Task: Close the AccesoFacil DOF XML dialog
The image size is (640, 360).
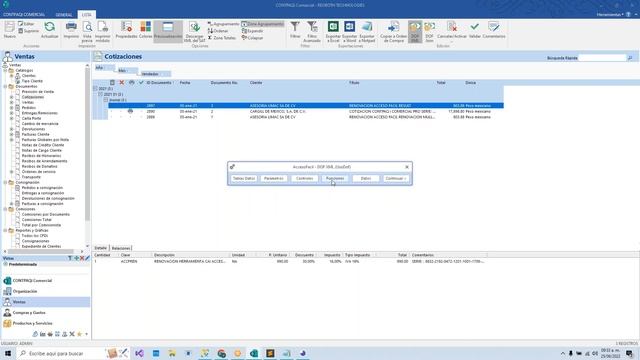Action: pos(407,167)
